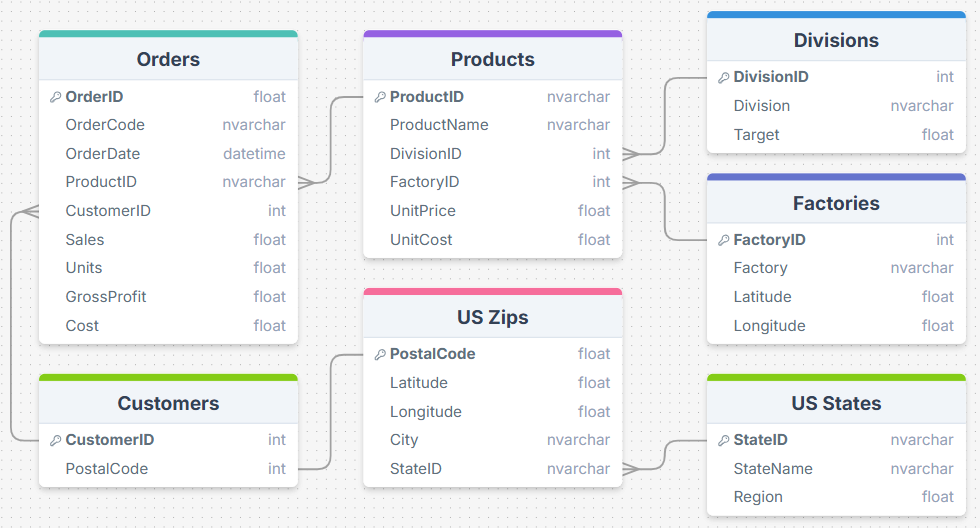Select the UnitPrice field in Products
This screenshot has height=528, width=980.
click(492, 211)
